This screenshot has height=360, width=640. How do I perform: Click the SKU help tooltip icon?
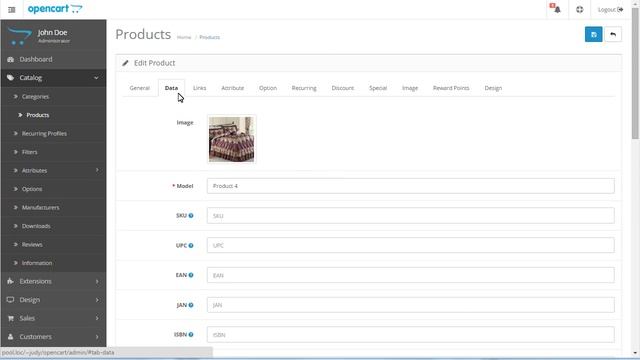191,216
